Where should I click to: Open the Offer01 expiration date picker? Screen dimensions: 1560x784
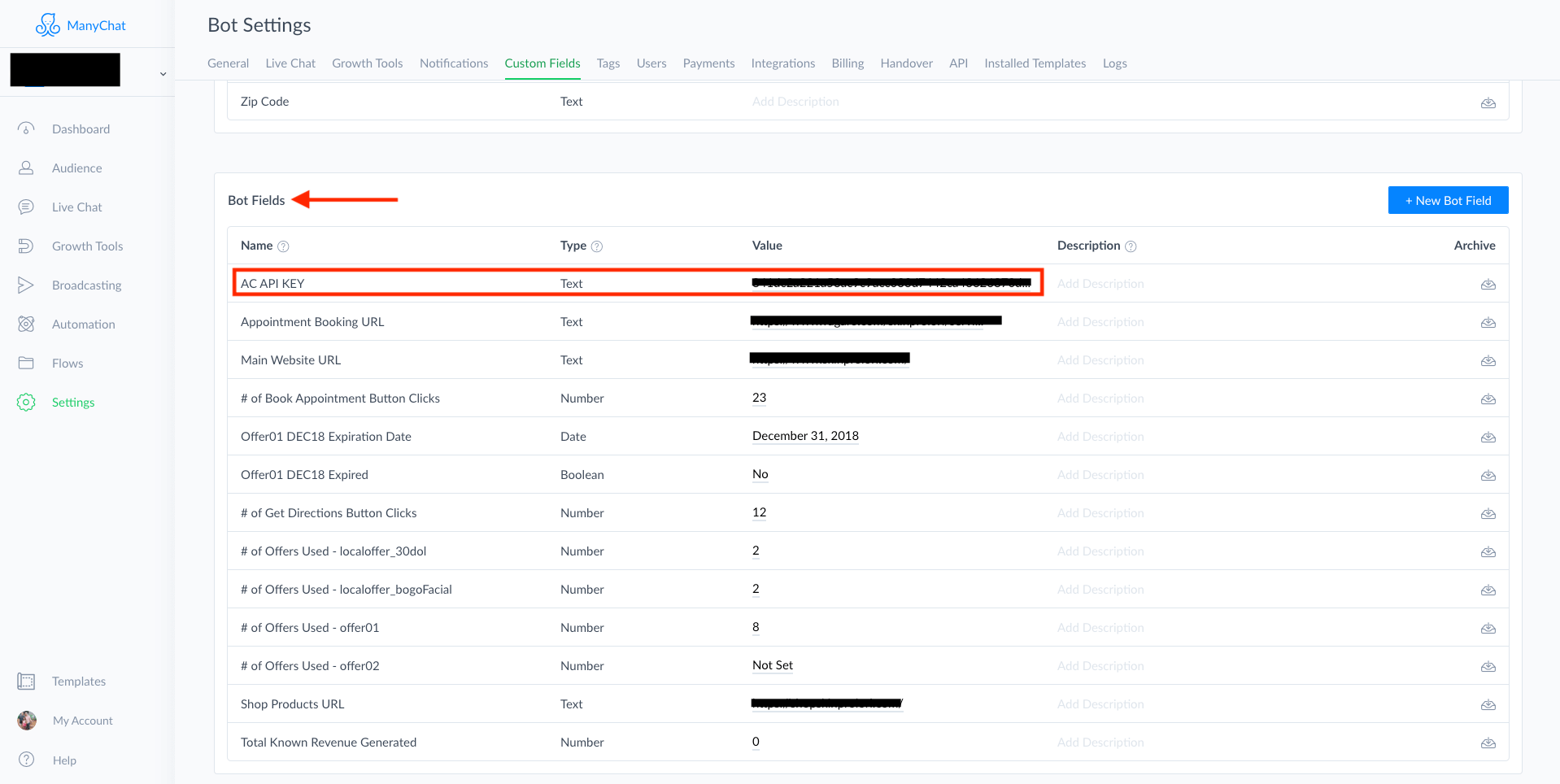tap(805, 436)
